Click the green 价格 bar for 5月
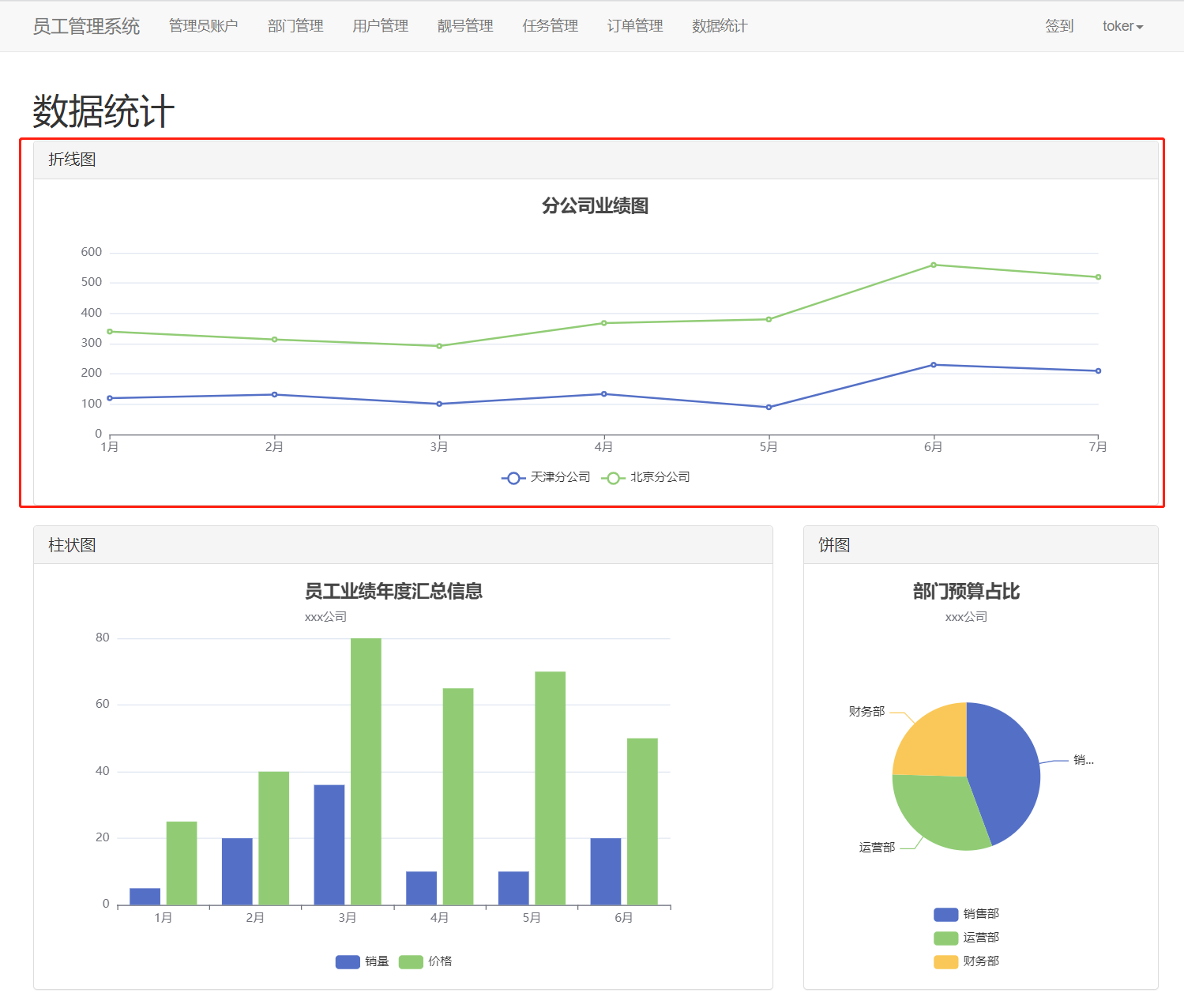The height and width of the screenshot is (1008, 1184). 551,788
